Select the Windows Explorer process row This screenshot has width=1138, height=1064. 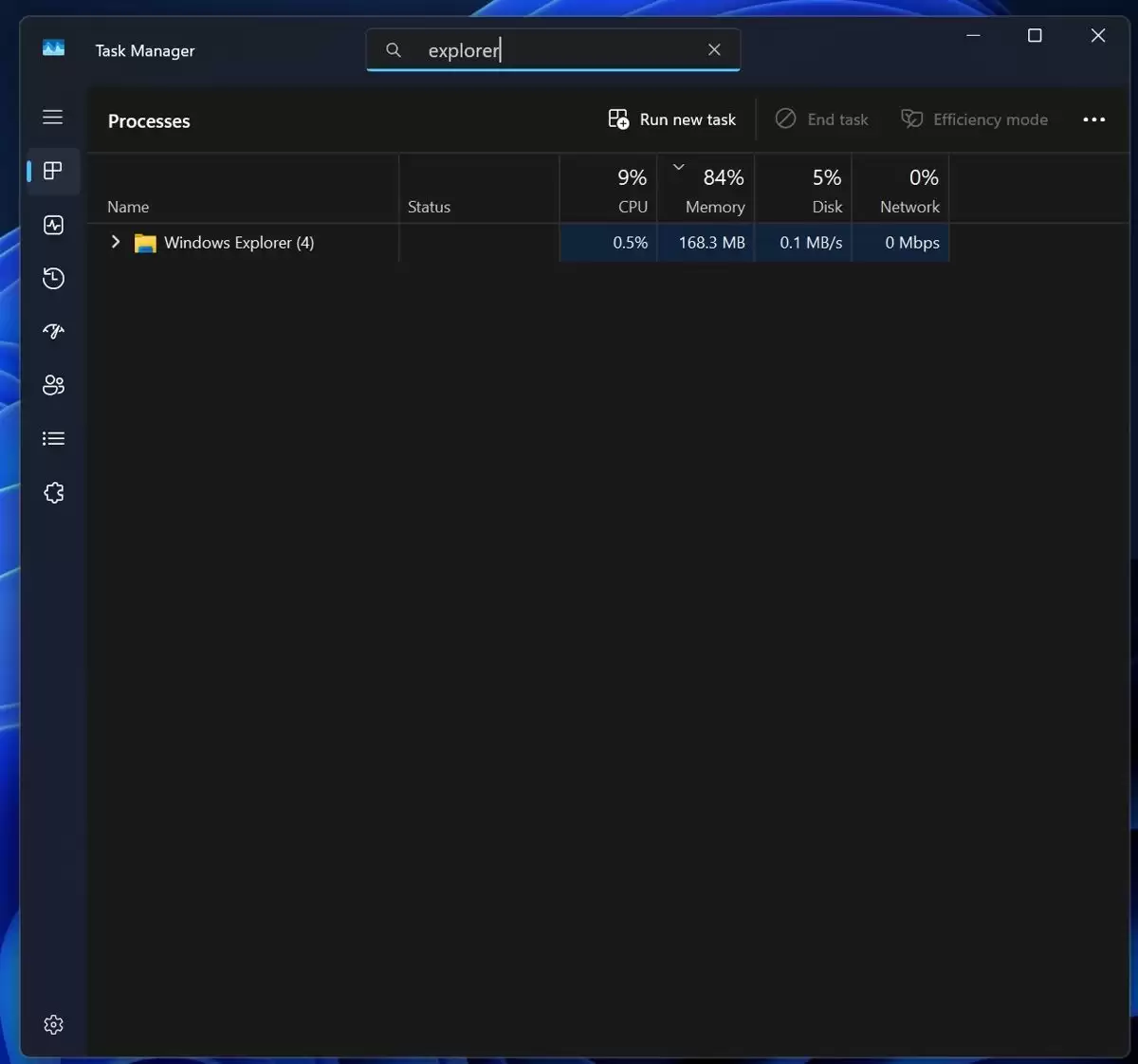(x=284, y=242)
